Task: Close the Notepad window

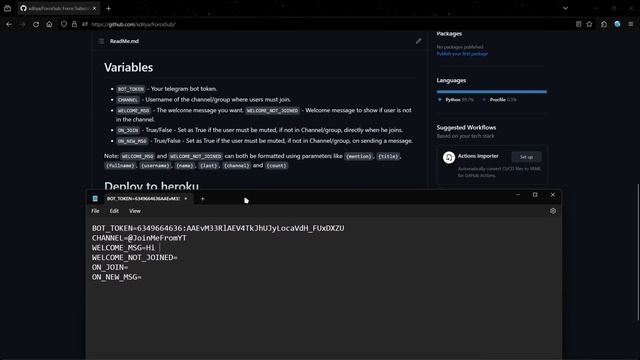Action: coord(553,195)
